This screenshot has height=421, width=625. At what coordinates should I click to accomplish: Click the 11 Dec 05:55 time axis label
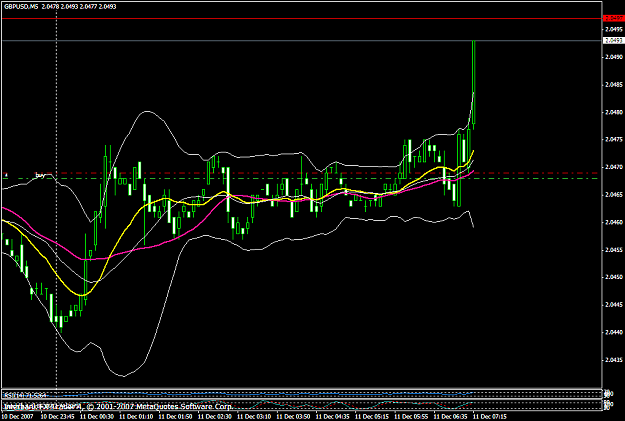(x=411, y=417)
